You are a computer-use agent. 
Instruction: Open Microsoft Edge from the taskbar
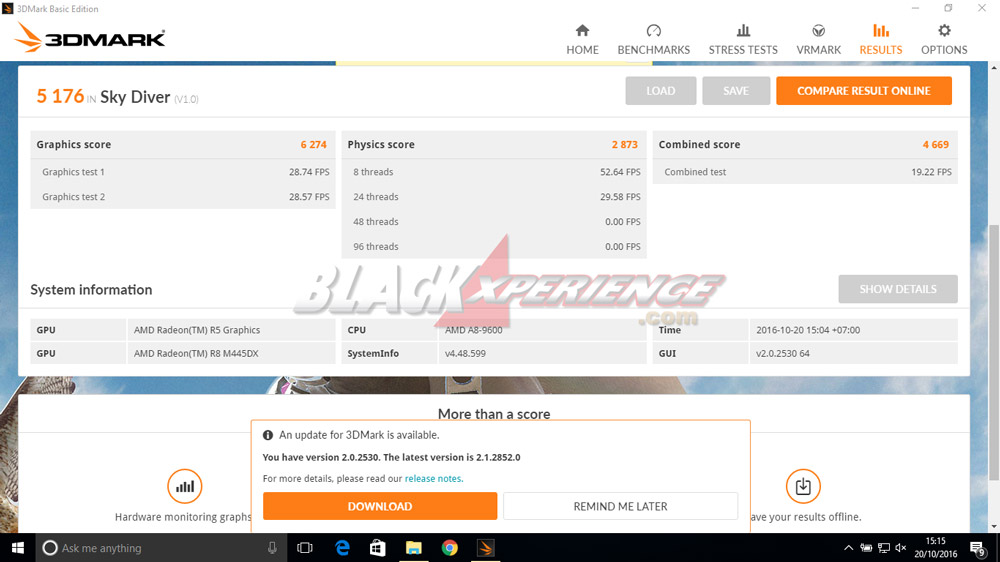tap(342, 548)
